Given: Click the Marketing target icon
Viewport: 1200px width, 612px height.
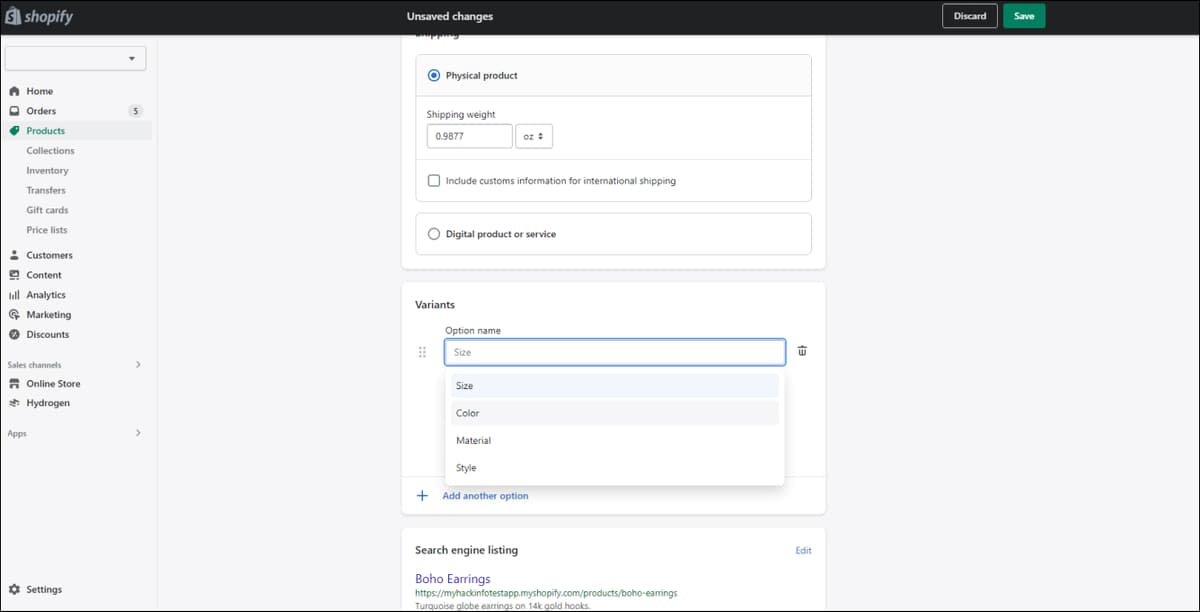Looking at the screenshot, I should click(14, 315).
